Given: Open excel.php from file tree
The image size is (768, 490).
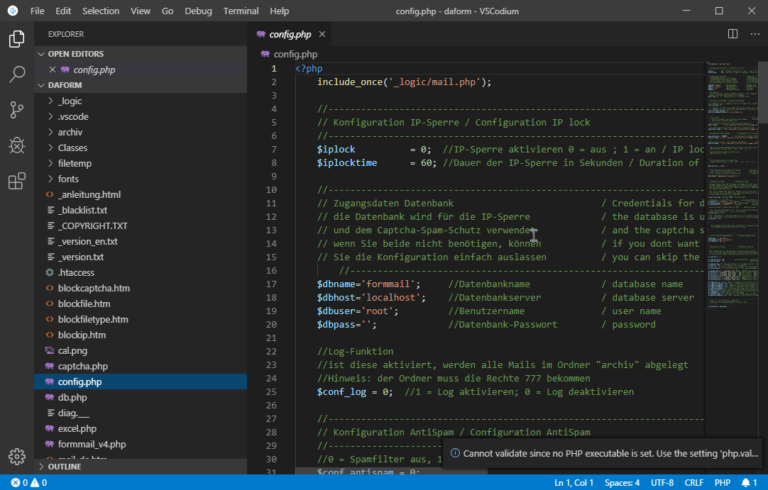Looking at the screenshot, I should coord(141,429).
